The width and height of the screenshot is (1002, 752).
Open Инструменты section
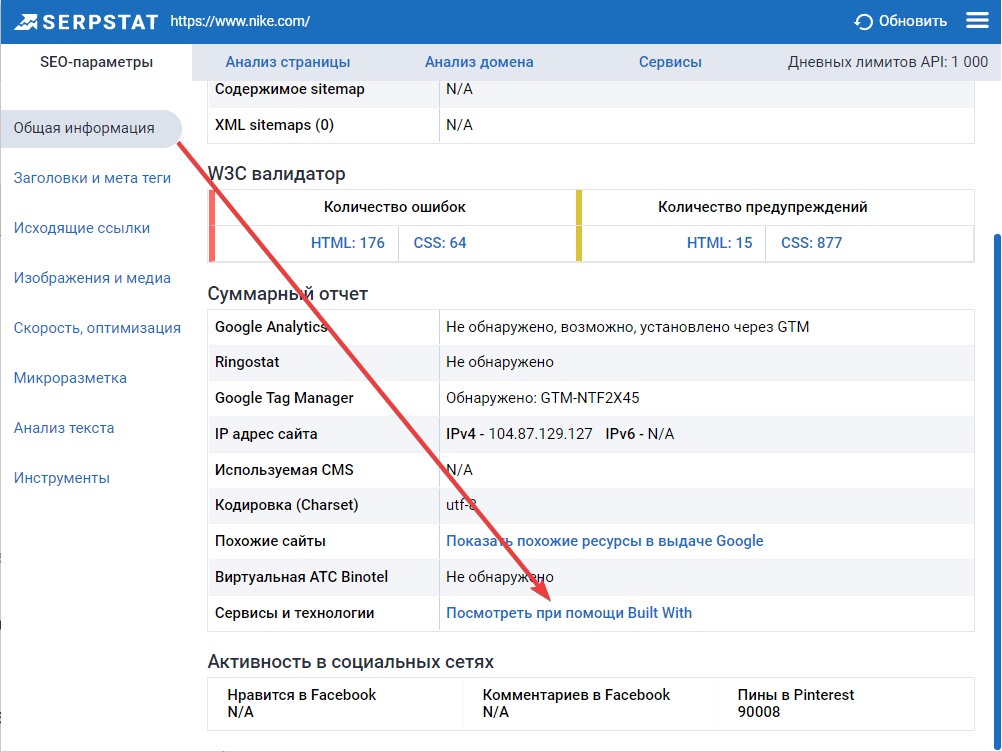tap(62, 478)
